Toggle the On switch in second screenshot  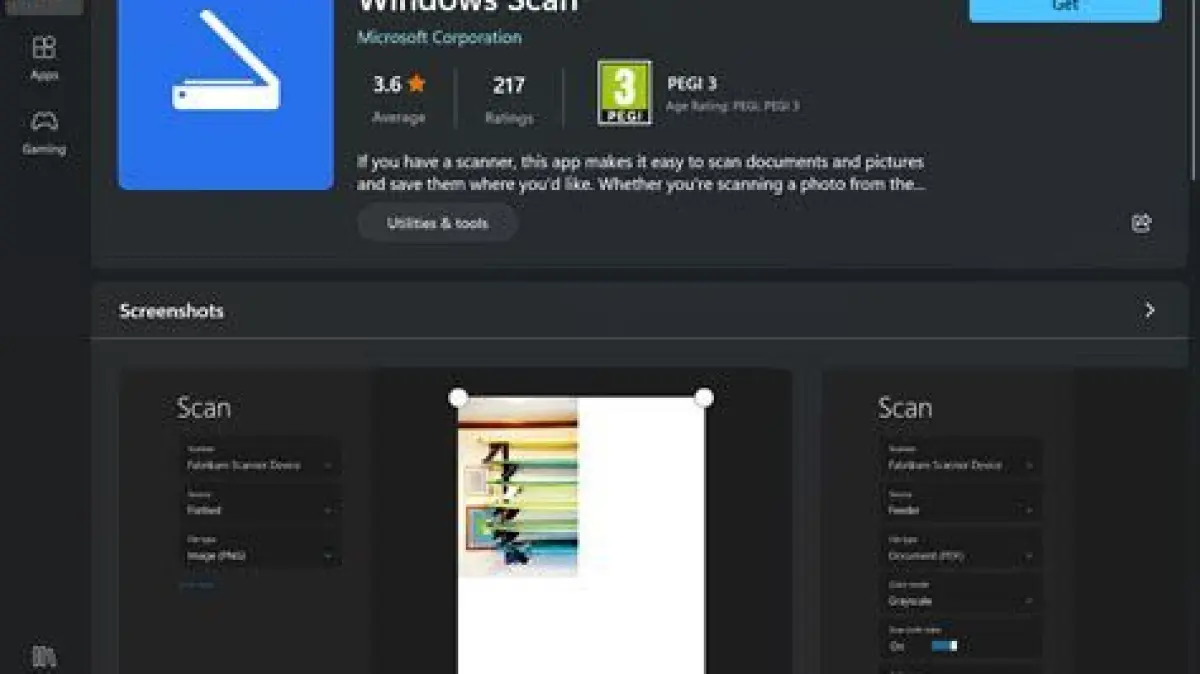click(x=944, y=646)
